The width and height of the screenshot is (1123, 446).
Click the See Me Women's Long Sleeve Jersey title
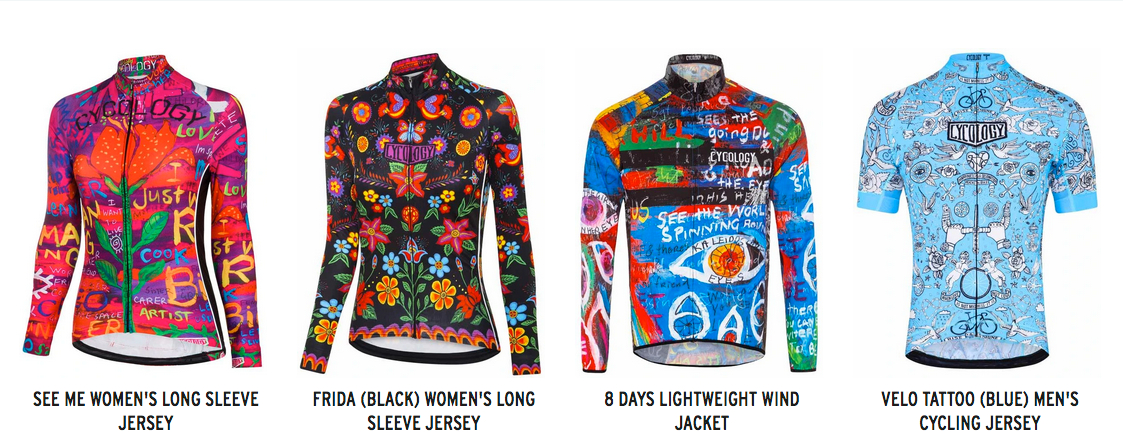pyautogui.click(x=145, y=411)
